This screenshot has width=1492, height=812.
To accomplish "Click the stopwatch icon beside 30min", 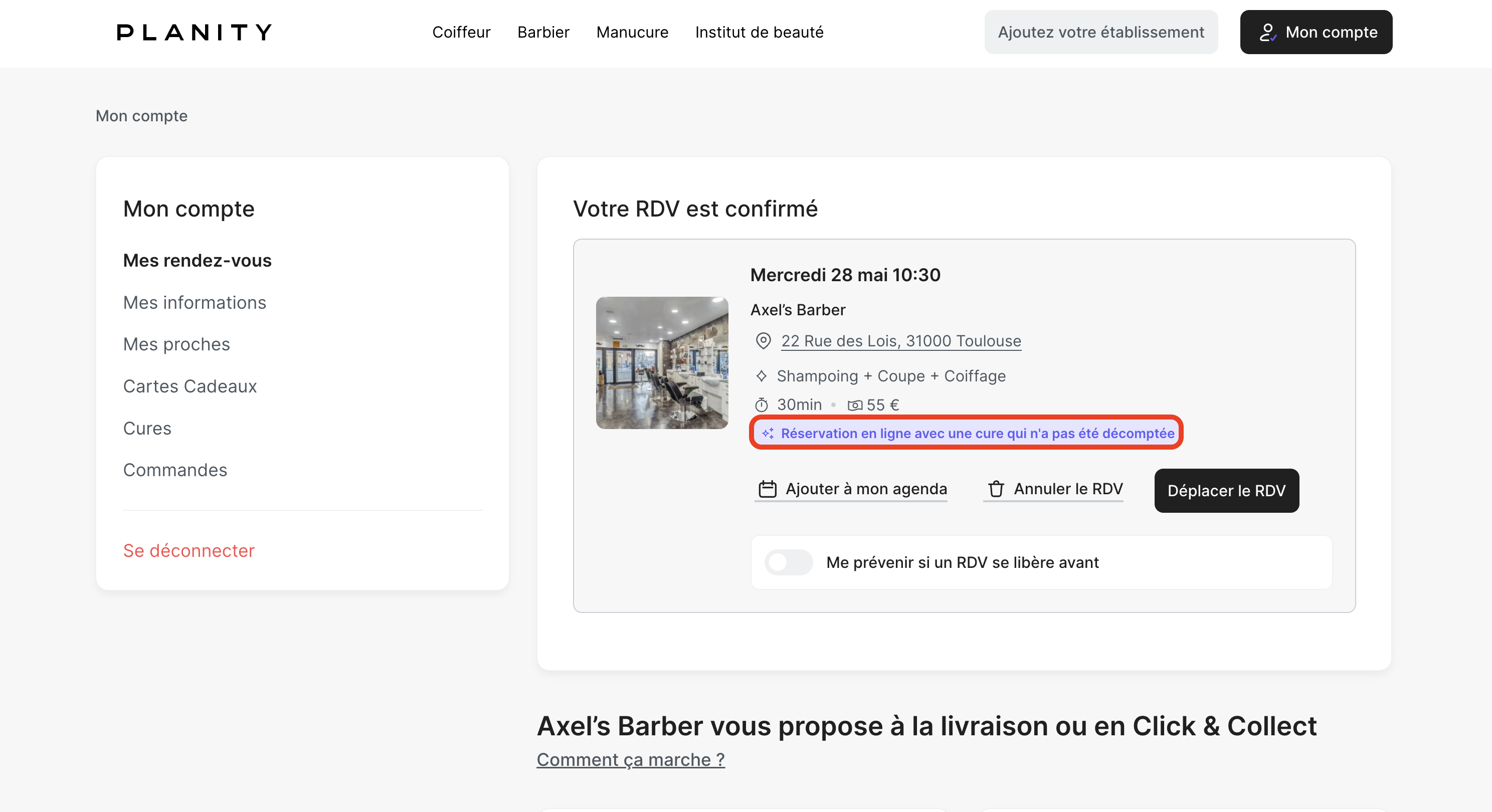I will coord(761,405).
